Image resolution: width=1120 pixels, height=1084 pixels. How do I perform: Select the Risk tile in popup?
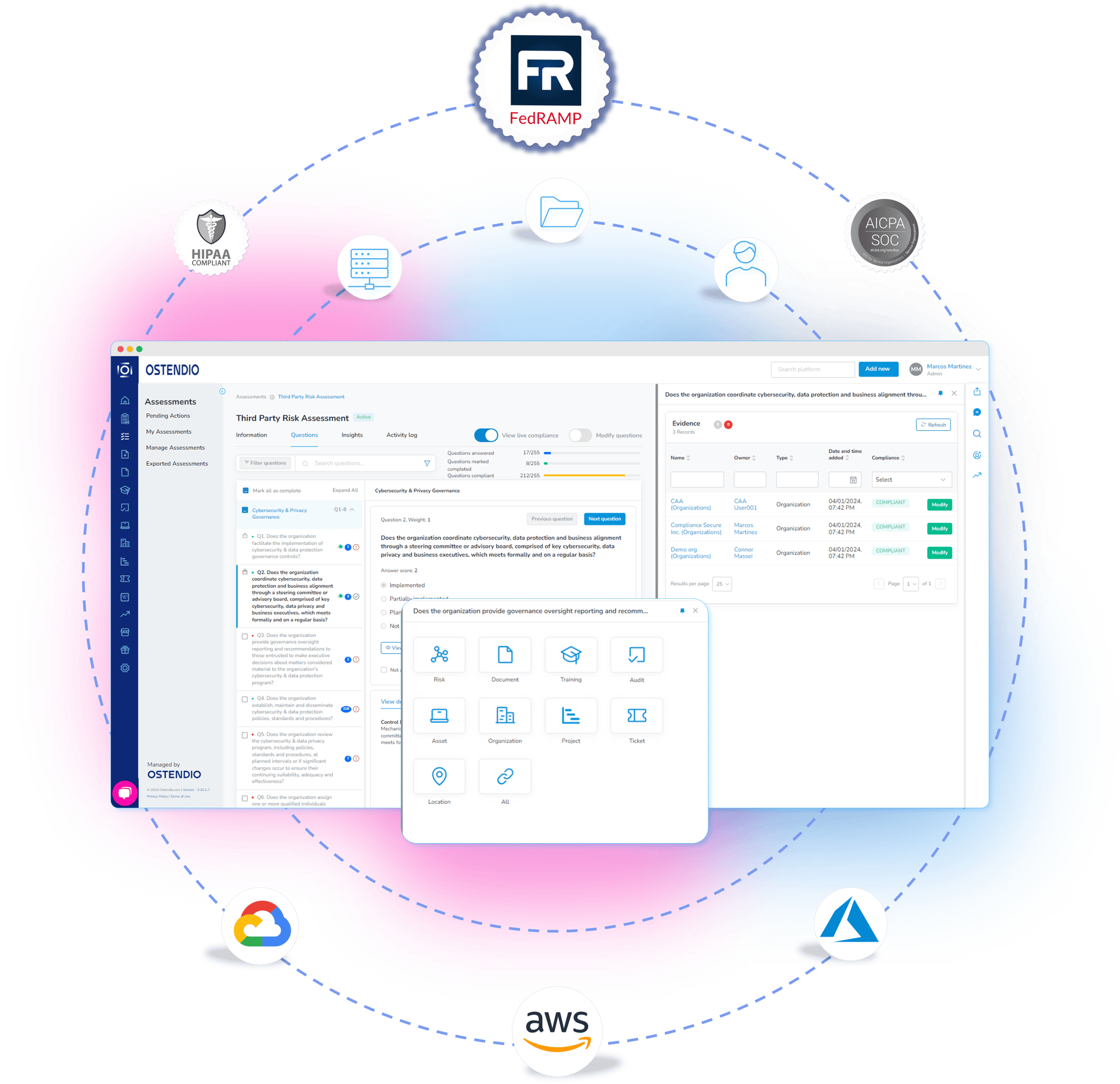[x=440, y=655]
